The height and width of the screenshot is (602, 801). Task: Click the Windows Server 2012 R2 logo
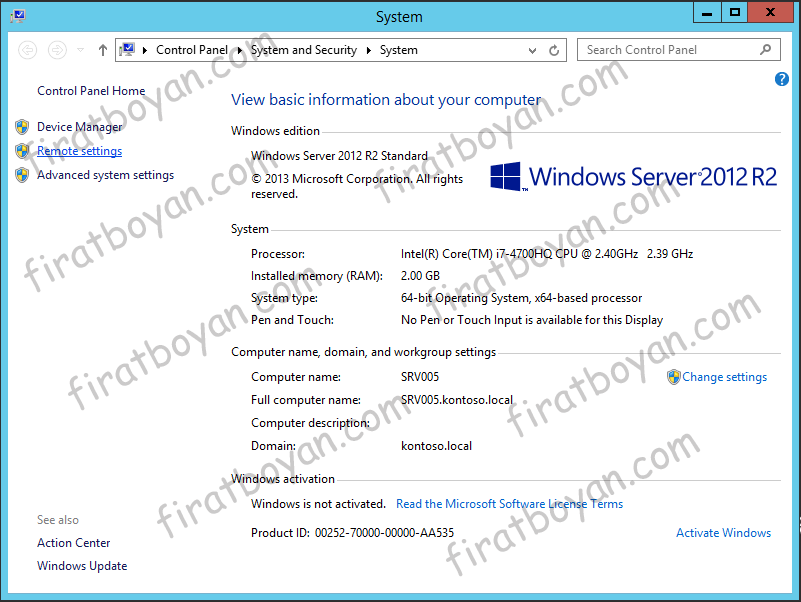633,177
